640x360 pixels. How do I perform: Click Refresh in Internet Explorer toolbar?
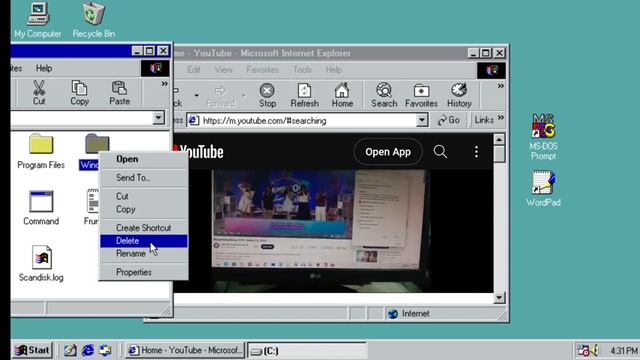tap(304, 95)
